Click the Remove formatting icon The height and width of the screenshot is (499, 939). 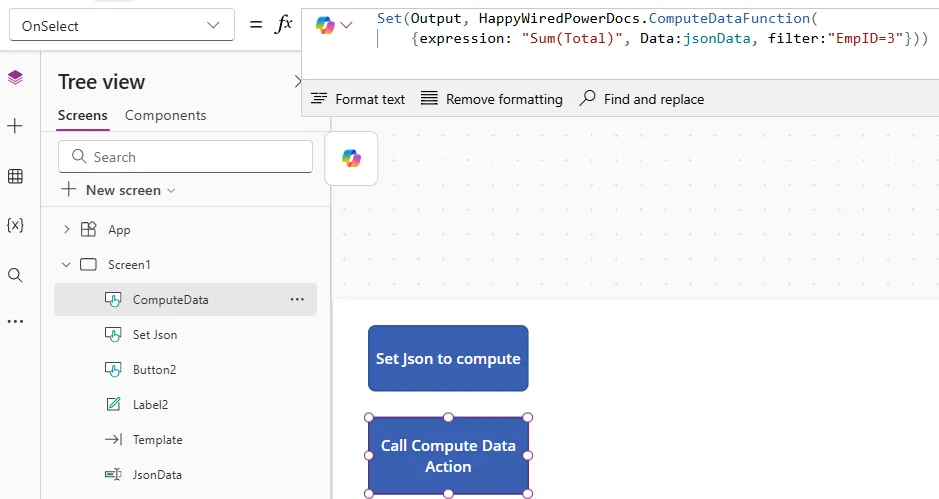(x=429, y=98)
